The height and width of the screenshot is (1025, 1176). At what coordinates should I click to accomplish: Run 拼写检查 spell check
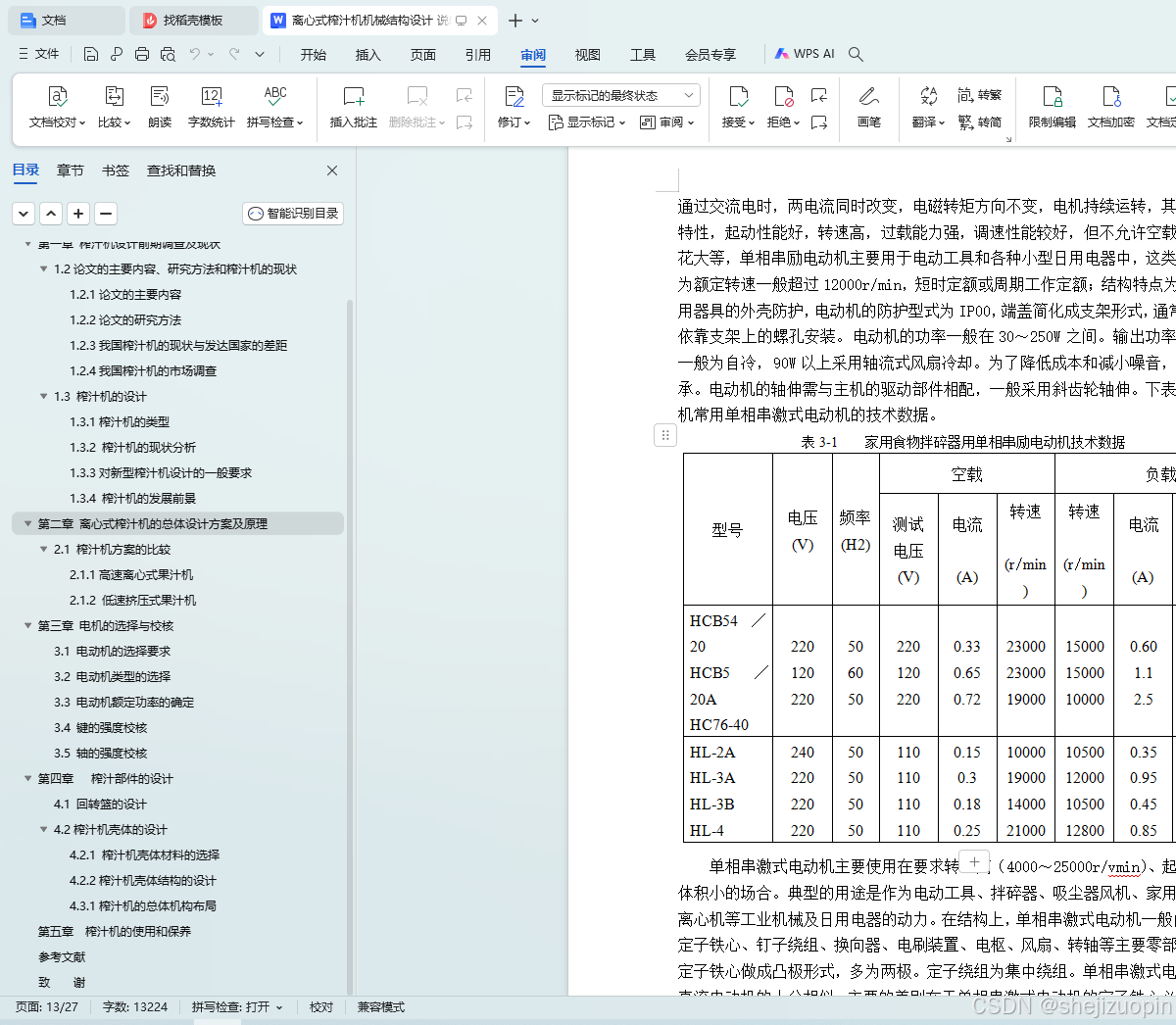tap(275, 106)
